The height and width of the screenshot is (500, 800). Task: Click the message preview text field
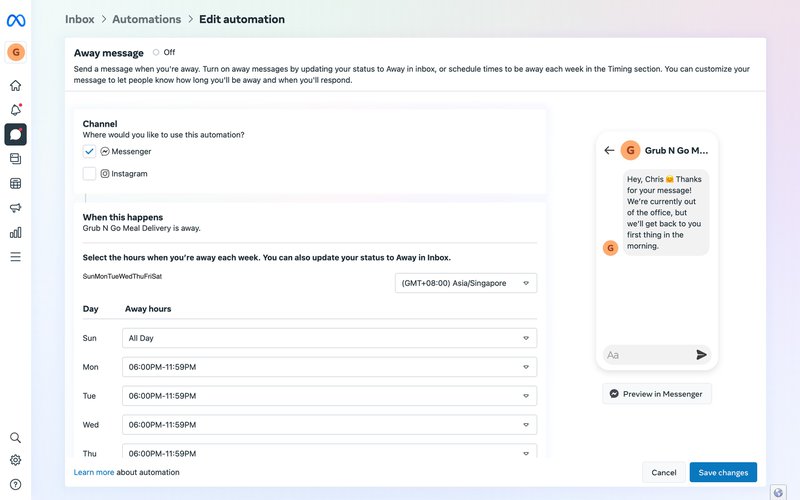point(645,355)
